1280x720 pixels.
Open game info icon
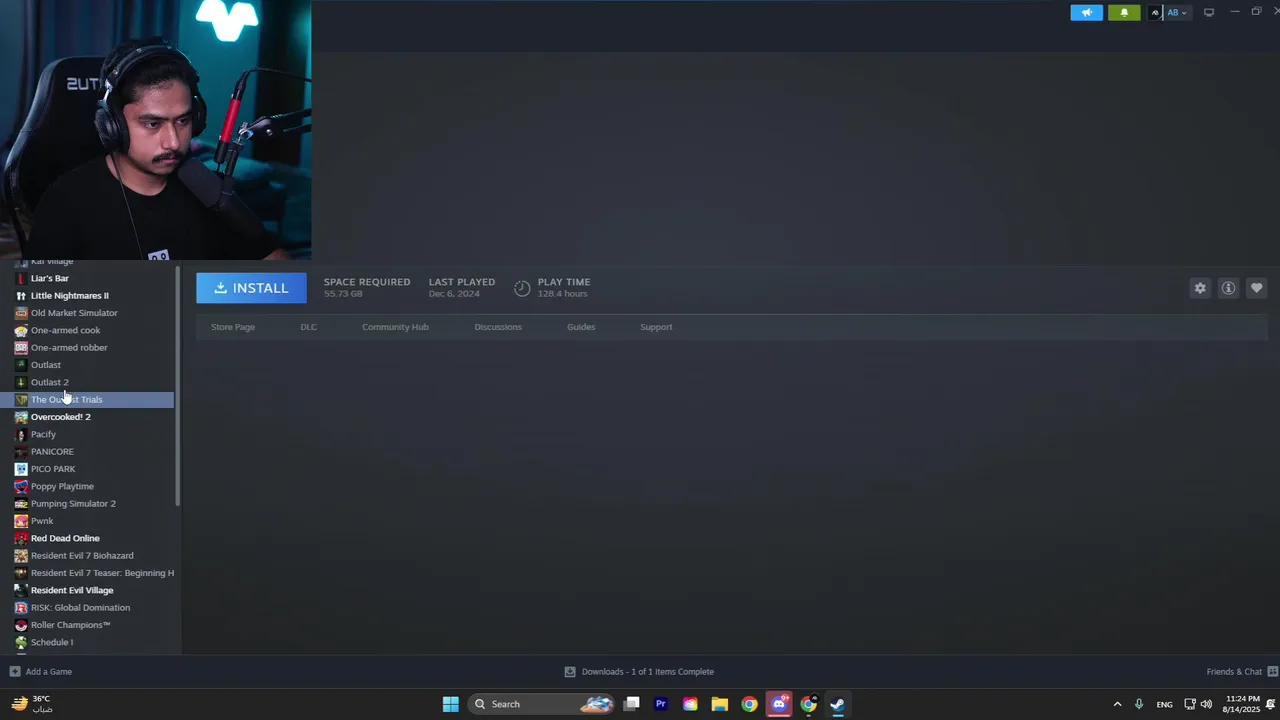click(x=1228, y=288)
